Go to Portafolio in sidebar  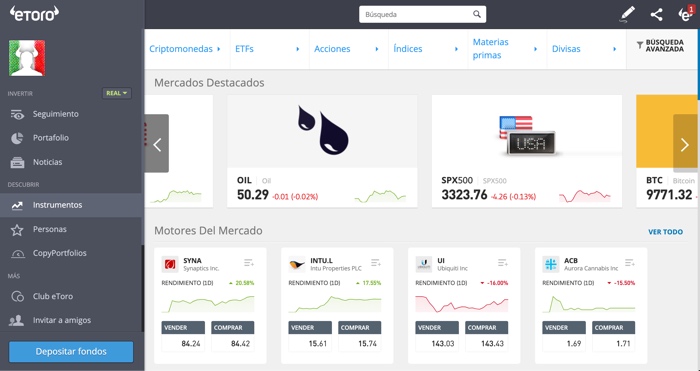coord(50,138)
